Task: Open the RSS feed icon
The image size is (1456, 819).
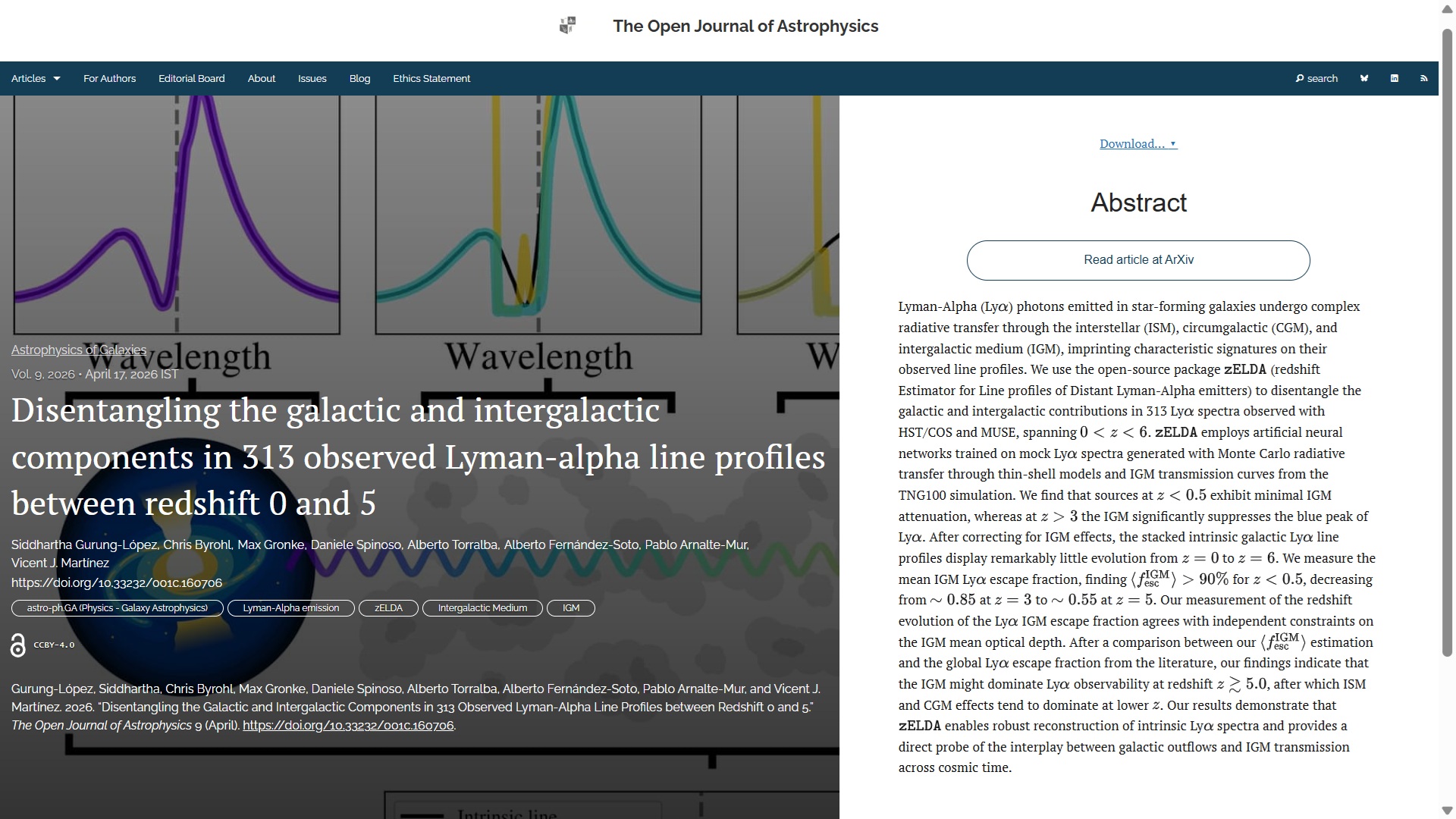Action: click(1423, 78)
